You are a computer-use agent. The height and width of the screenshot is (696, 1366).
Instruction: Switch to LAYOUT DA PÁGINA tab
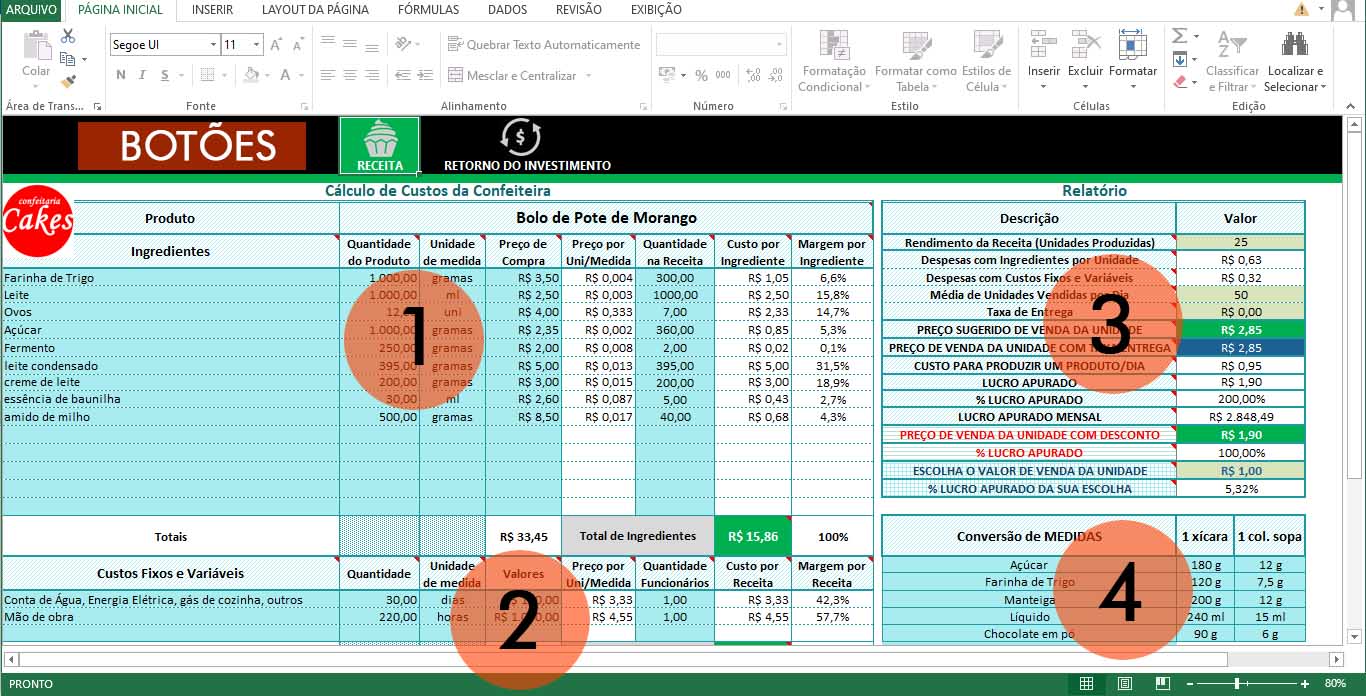tap(315, 10)
